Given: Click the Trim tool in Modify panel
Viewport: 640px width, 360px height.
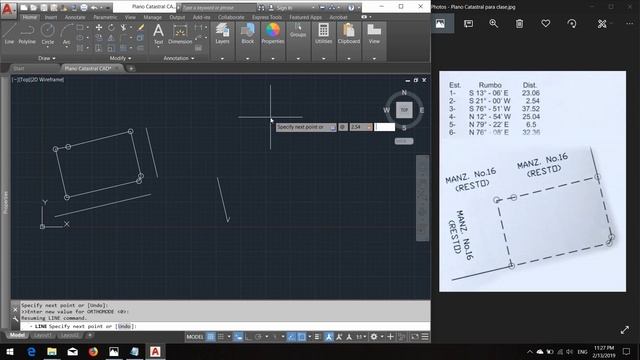Looking at the screenshot, I should pos(123,28).
